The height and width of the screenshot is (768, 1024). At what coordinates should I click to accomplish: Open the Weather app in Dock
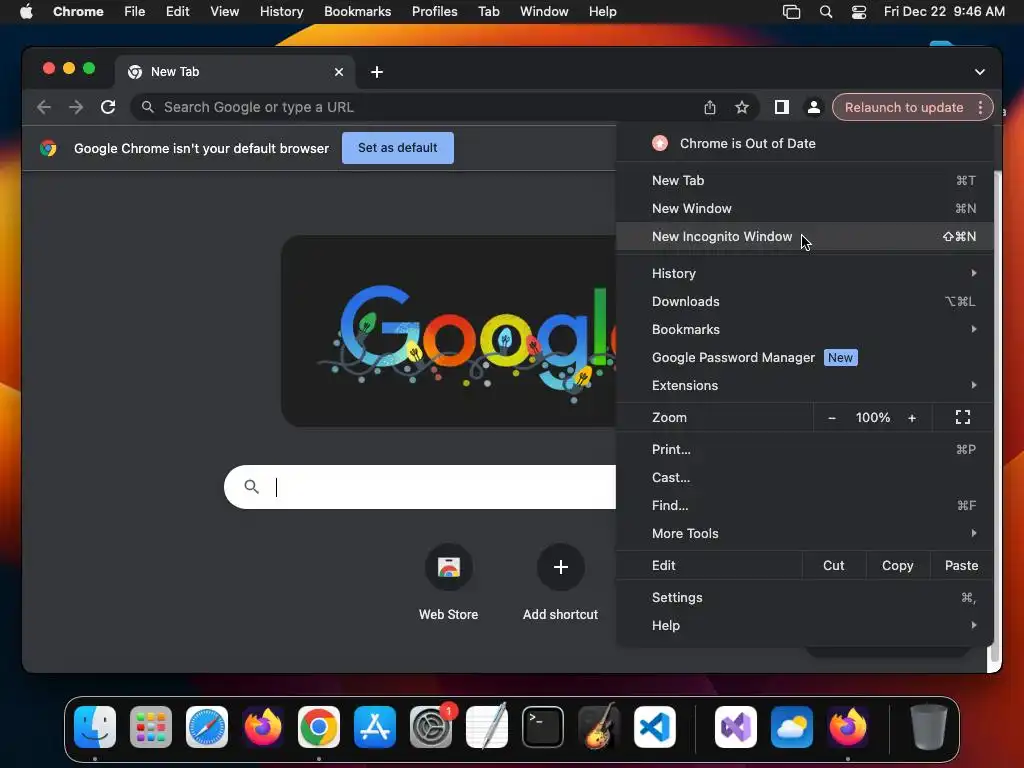click(x=792, y=727)
